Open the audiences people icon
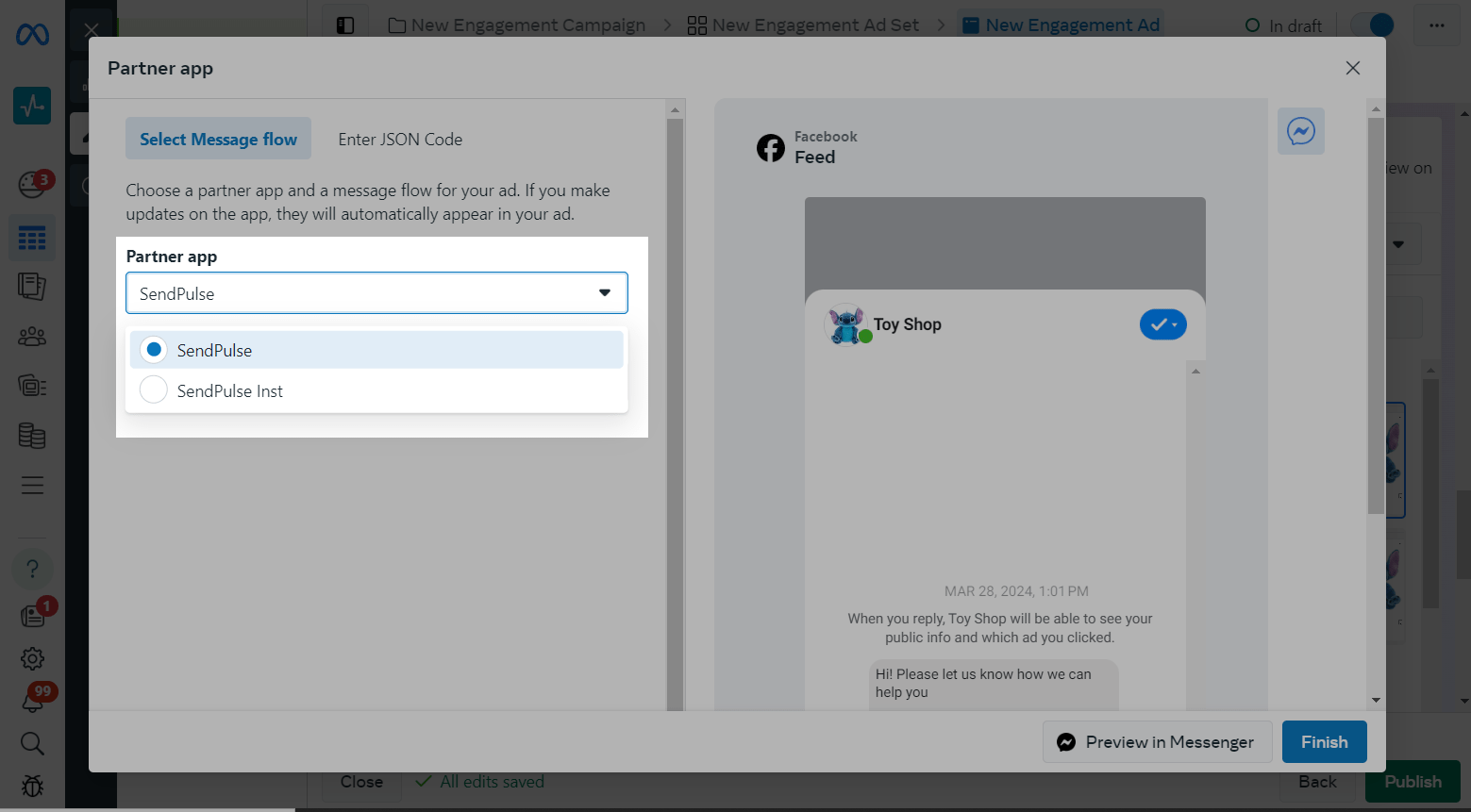The width and height of the screenshot is (1471, 812). coord(32,337)
